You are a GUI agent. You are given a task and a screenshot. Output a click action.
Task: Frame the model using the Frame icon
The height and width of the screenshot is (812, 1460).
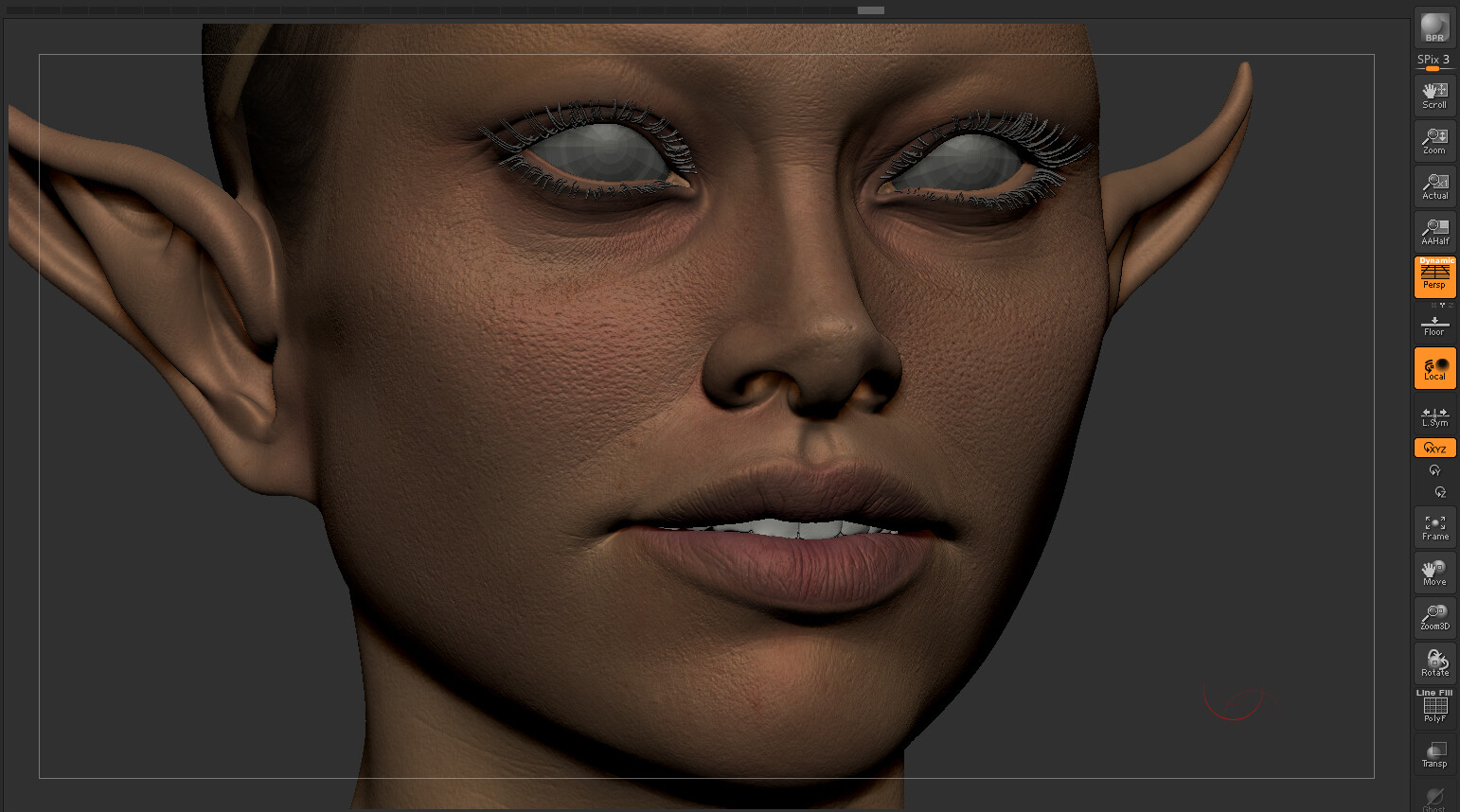pyautogui.click(x=1434, y=526)
